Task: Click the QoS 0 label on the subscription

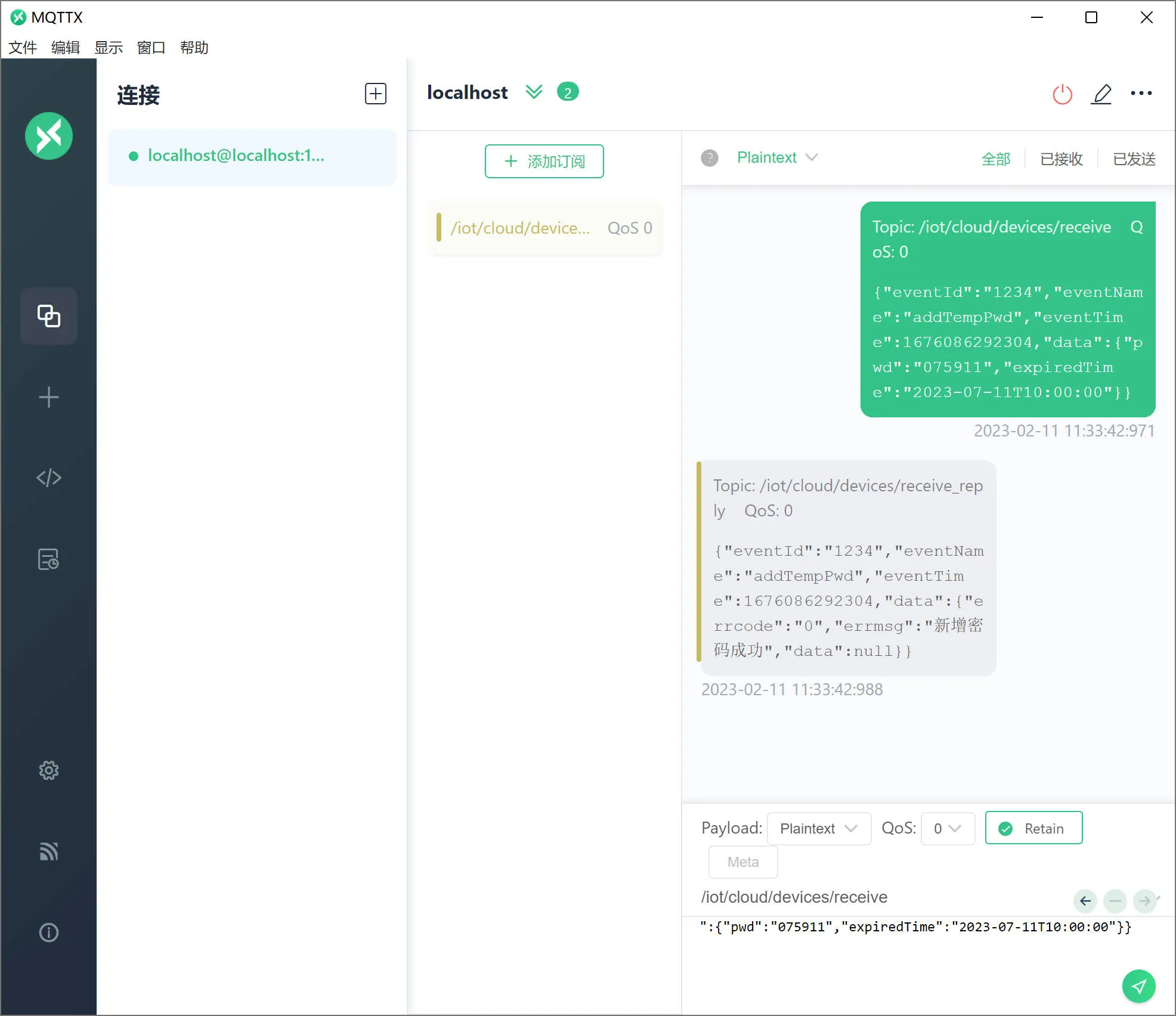Action: 630,228
